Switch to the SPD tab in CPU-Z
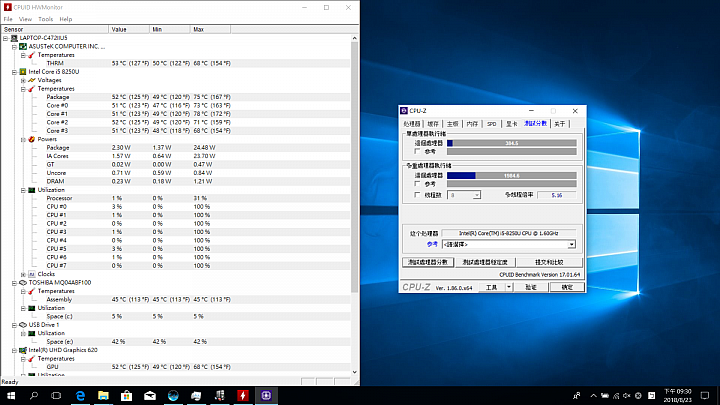 click(x=492, y=124)
